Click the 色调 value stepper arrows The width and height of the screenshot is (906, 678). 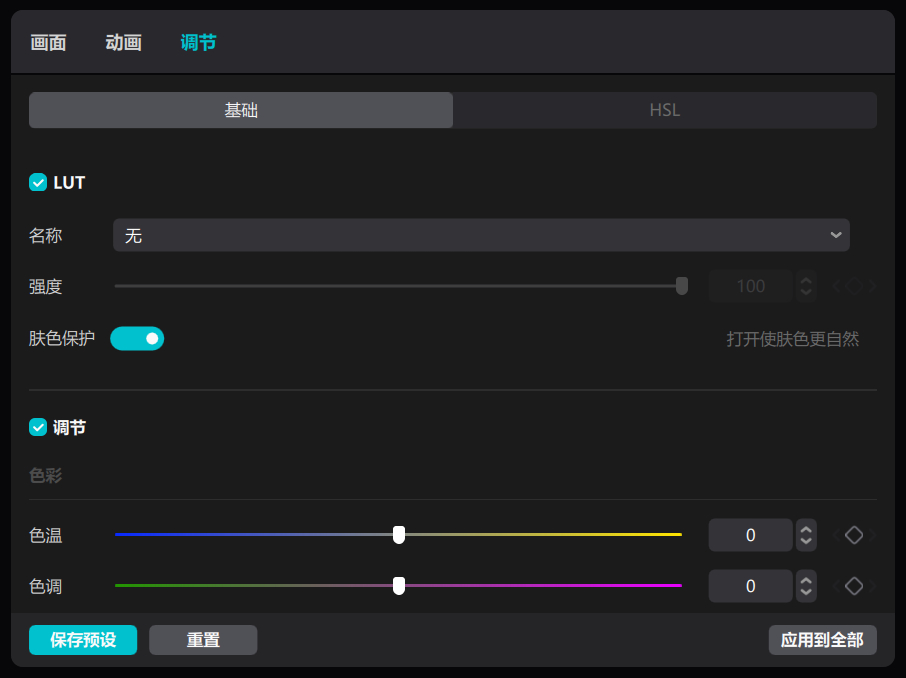click(x=806, y=586)
